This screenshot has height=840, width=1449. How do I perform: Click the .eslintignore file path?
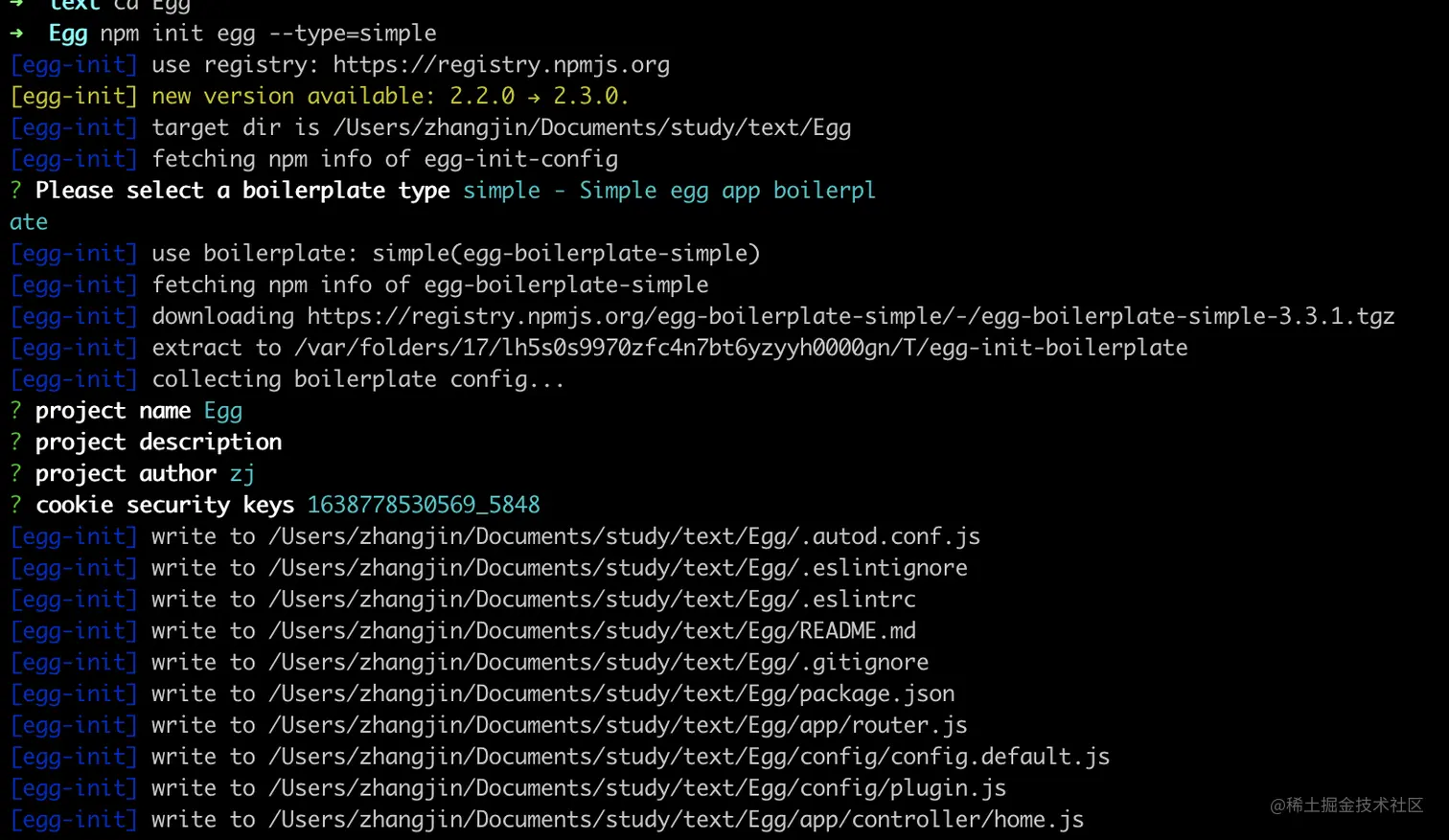click(617, 568)
